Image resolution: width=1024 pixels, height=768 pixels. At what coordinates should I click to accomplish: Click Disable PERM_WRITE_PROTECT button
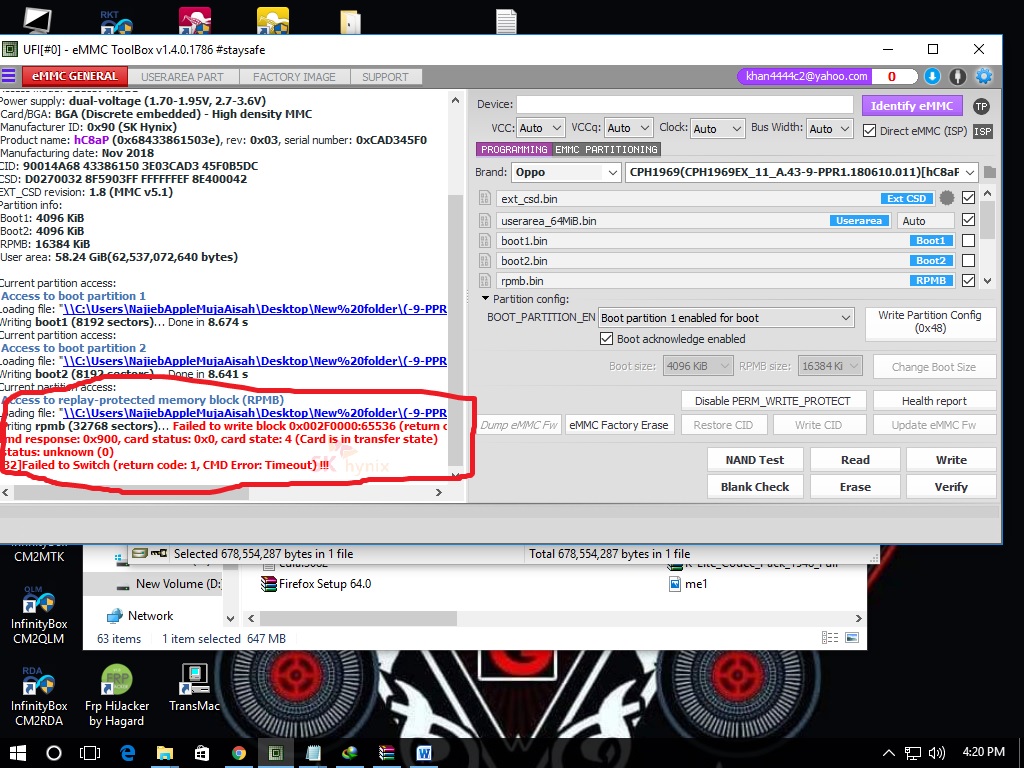point(773,401)
